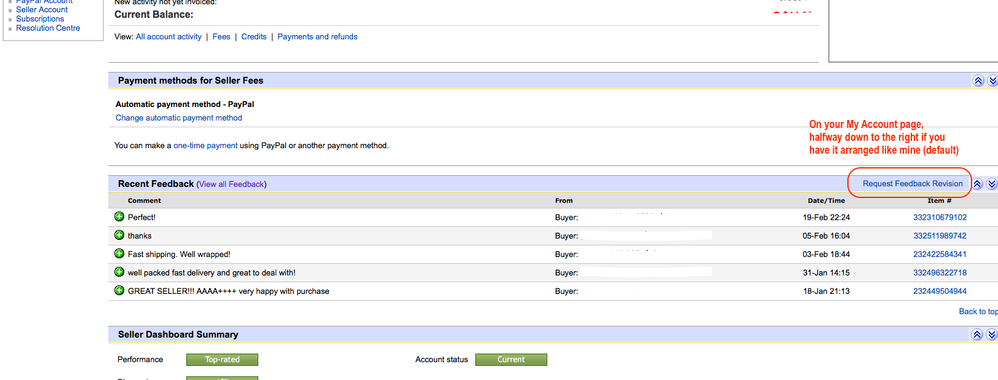
Task: Collapse the Recent Feedback section with the up-arrow icon
Action: click(978, 184)
